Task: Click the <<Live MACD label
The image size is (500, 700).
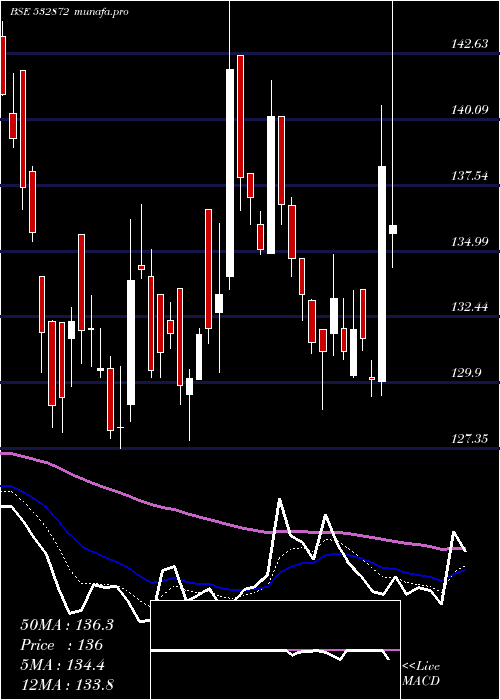Action: [x=421, y=673]
